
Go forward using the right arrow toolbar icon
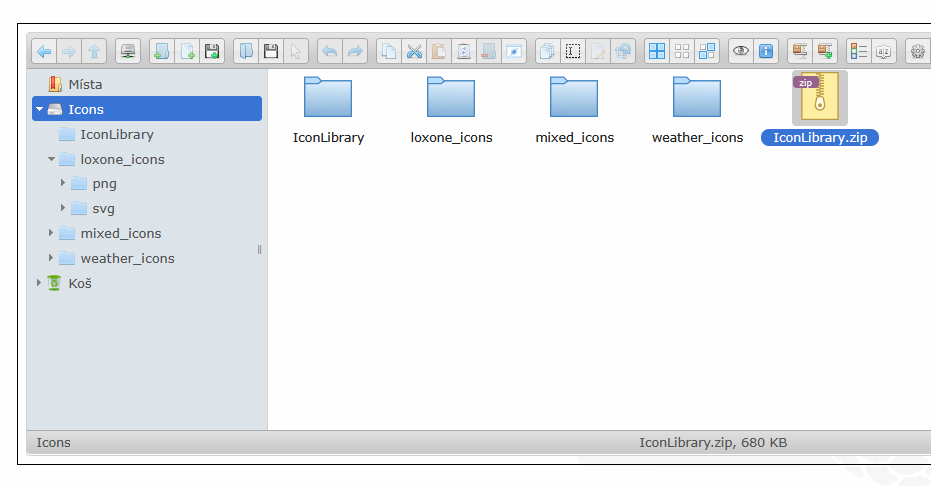69,52
